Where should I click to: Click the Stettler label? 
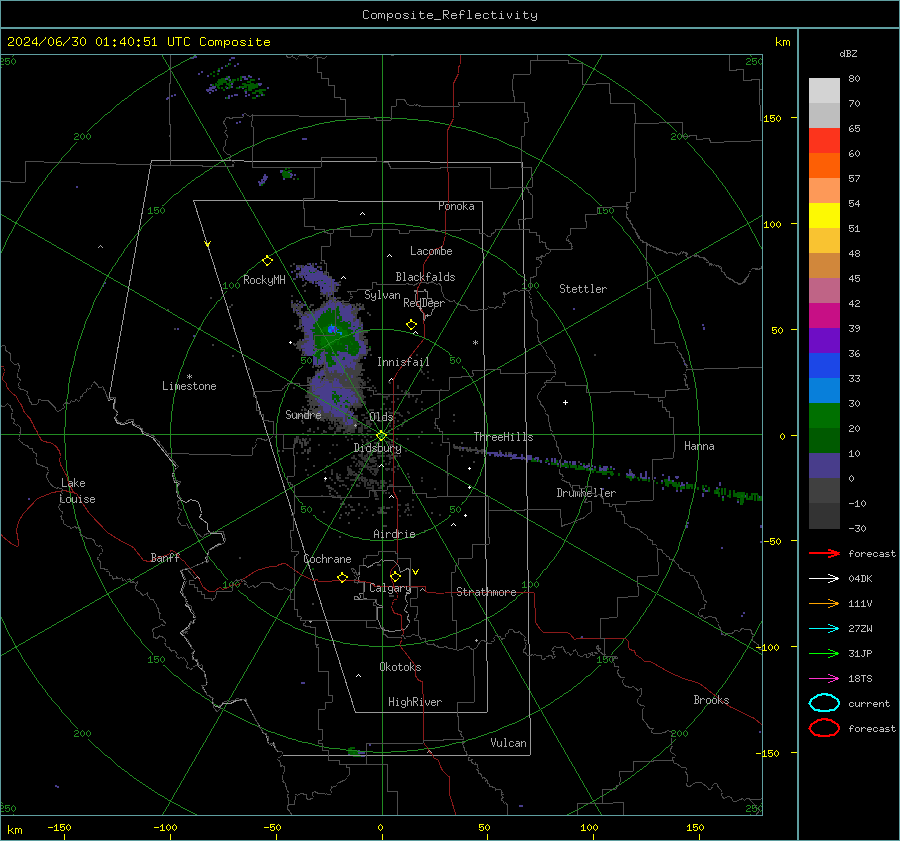point(583,289)
